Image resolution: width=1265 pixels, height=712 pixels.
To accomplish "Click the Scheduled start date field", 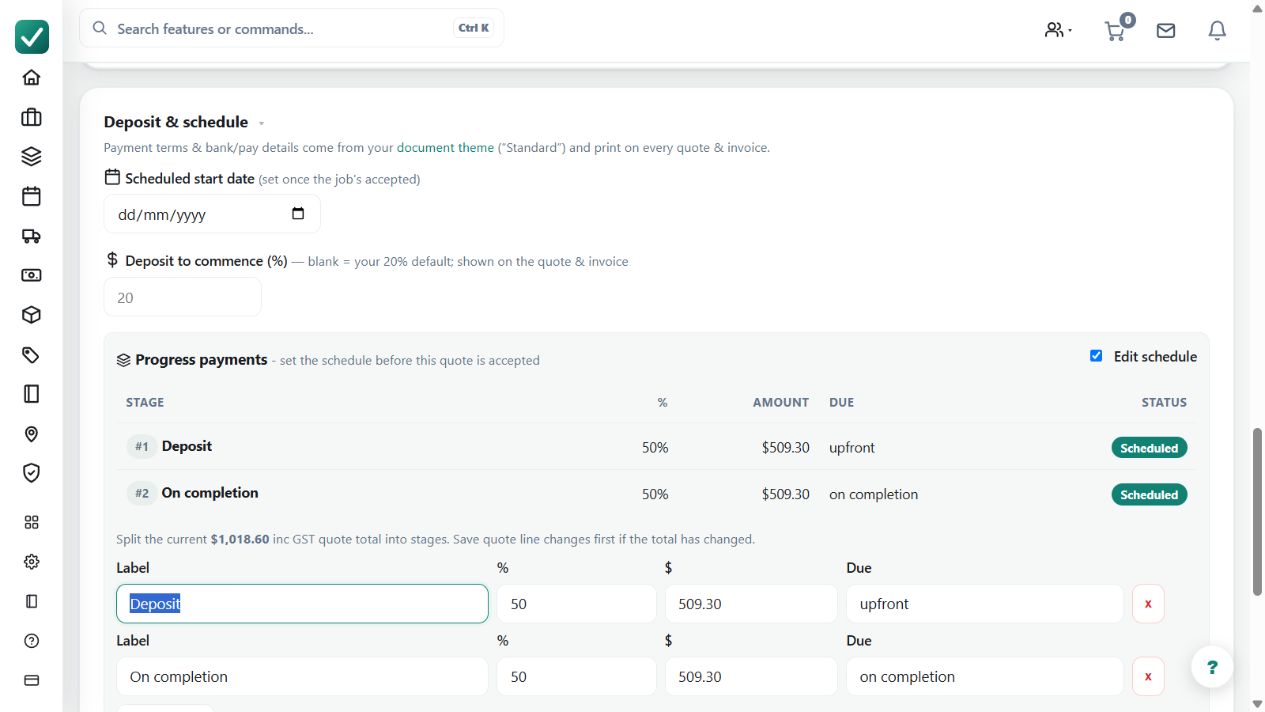I will coord(212,214).
